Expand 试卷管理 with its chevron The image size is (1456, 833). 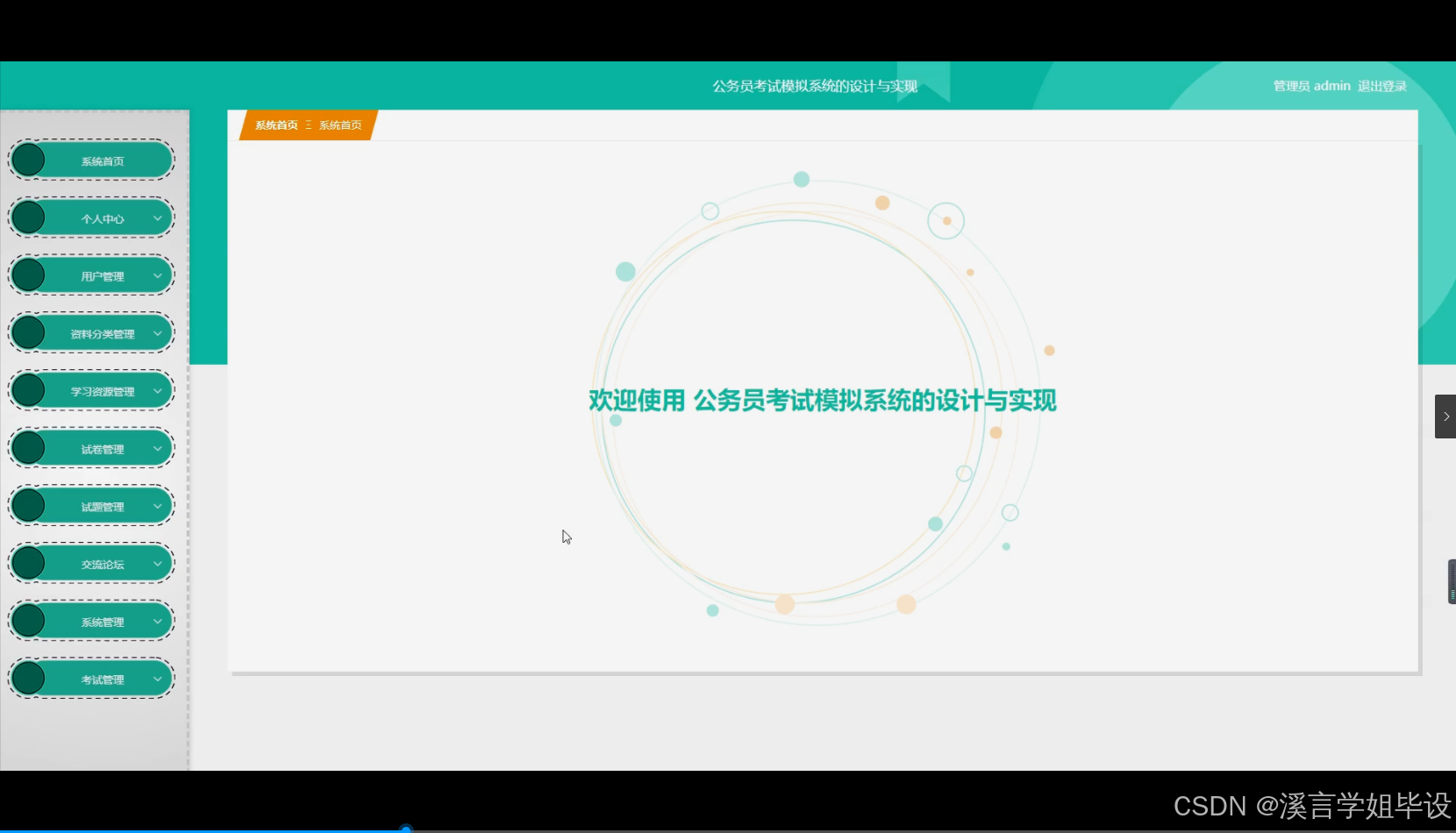(158, 448)
